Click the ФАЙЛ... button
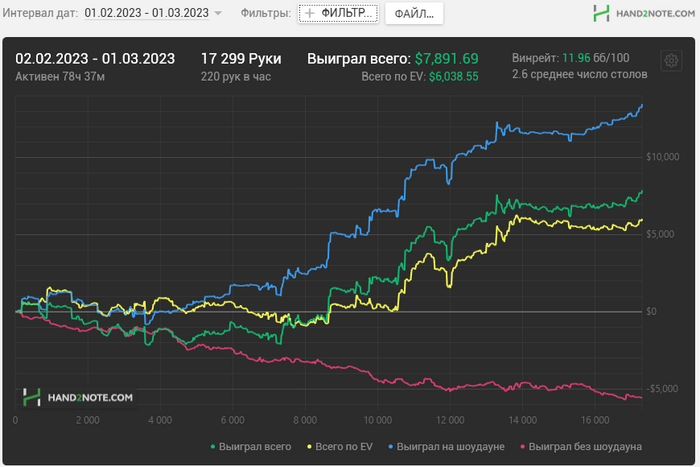The image size is (700, 467). [414, 13]
